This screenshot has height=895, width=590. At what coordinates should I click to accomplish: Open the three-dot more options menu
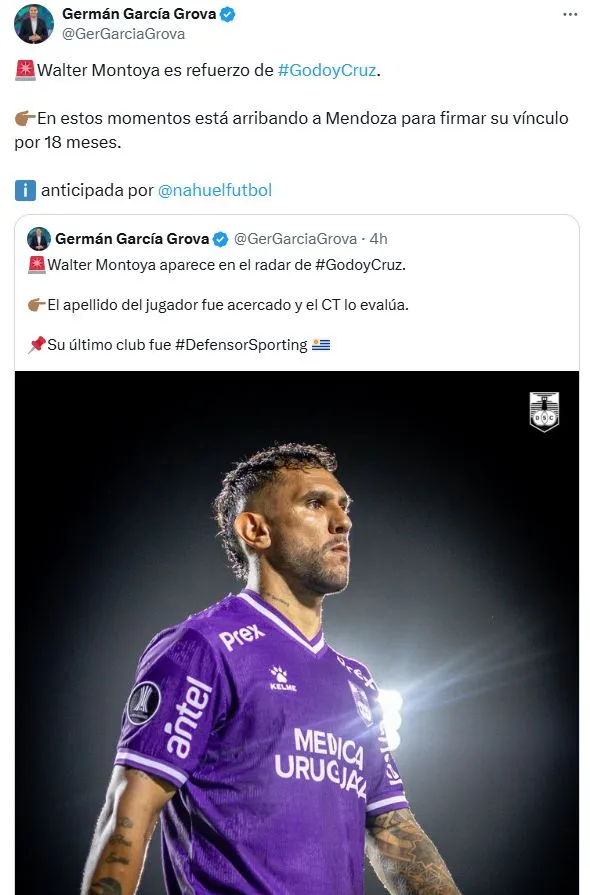pos(570,14)
